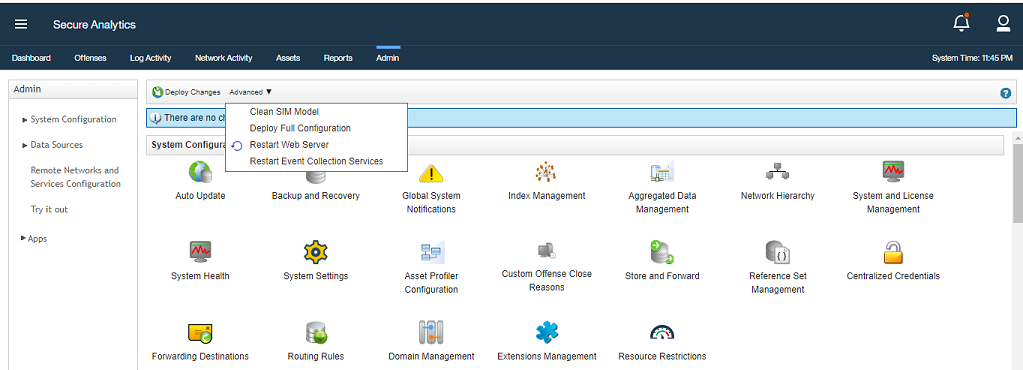Open Aggregated Data Management icon
Image resolution: width=1023 pixels, height=370 pixels.
662,172
